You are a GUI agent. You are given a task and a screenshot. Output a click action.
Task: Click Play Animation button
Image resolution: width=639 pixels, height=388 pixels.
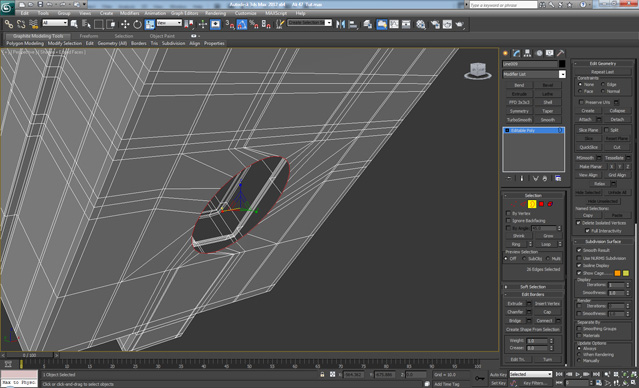click(578, 374)
